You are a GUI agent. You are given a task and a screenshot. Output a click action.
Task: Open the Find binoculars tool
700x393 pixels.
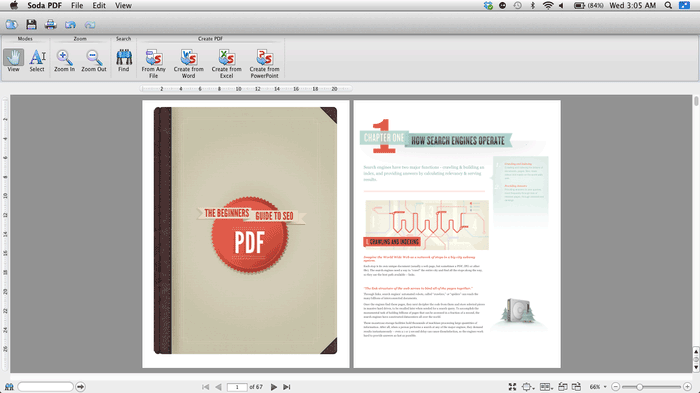[124, 61]
